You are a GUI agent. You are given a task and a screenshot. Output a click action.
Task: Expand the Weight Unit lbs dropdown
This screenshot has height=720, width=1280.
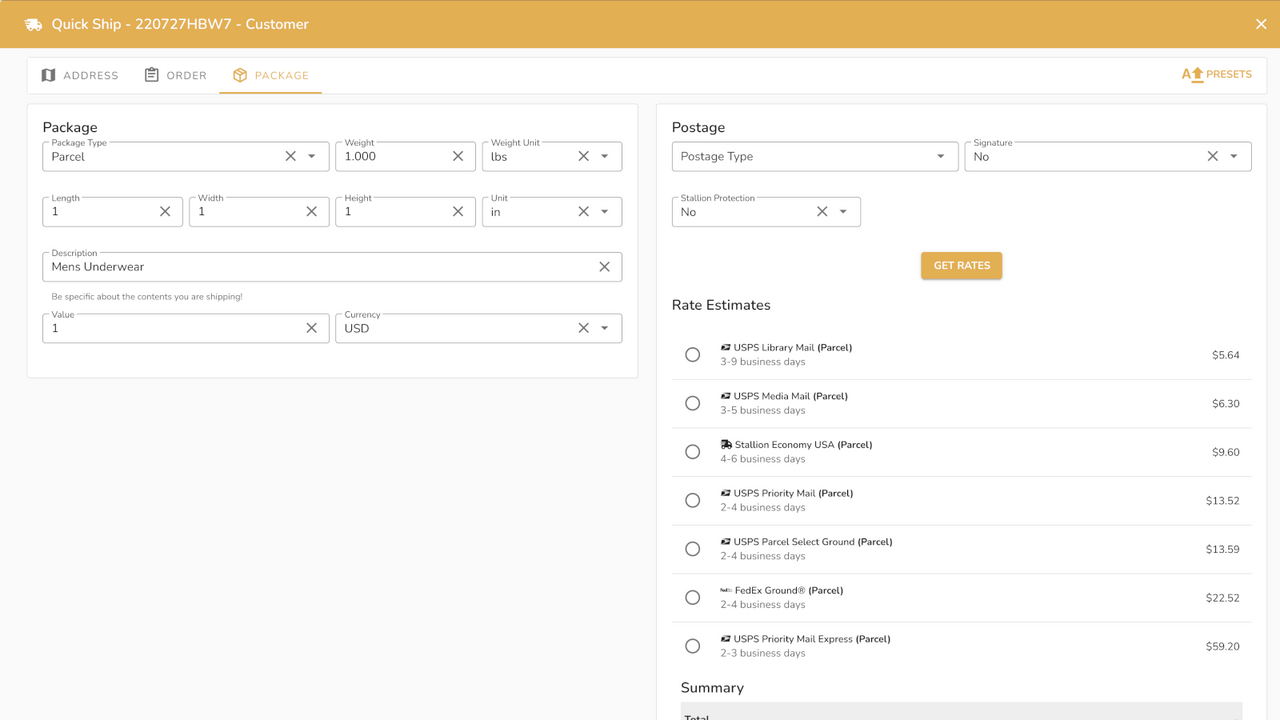[x=605, y=156]
